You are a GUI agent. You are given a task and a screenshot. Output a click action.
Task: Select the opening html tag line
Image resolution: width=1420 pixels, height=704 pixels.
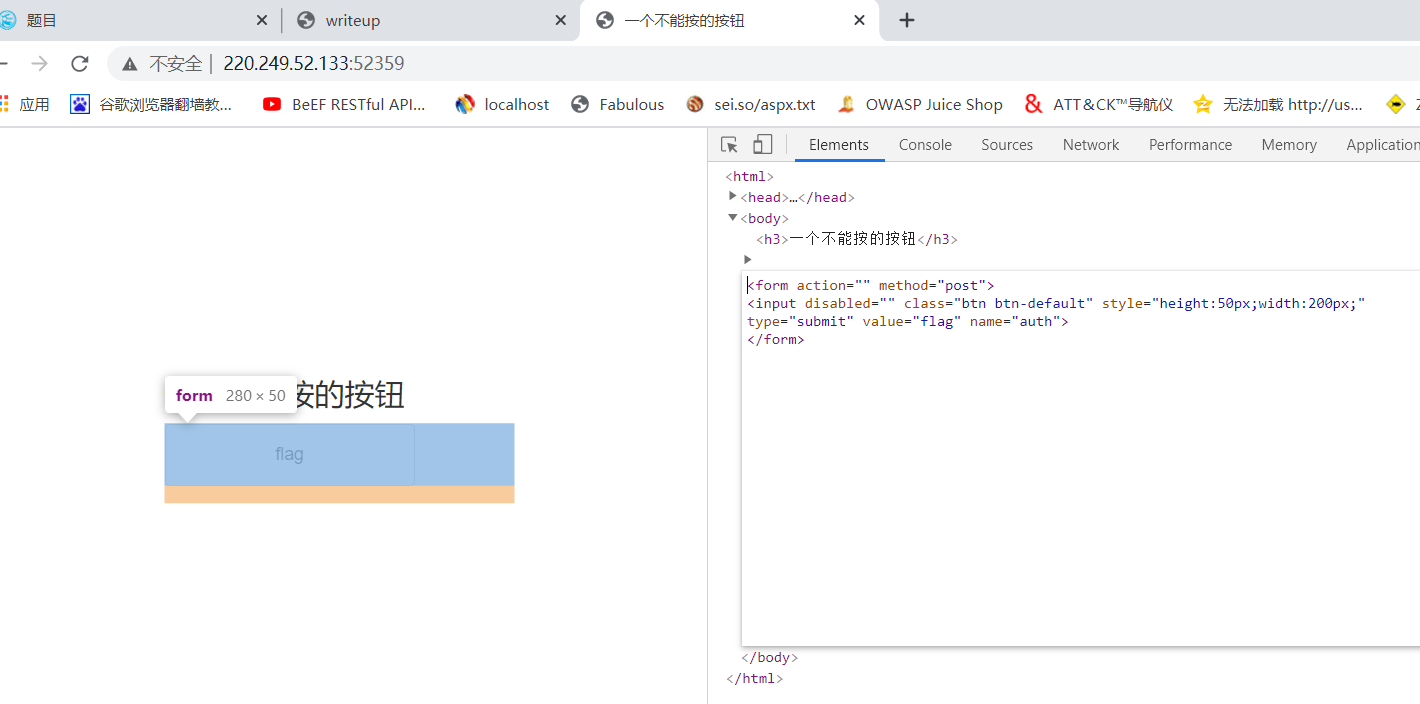point(749,176)
